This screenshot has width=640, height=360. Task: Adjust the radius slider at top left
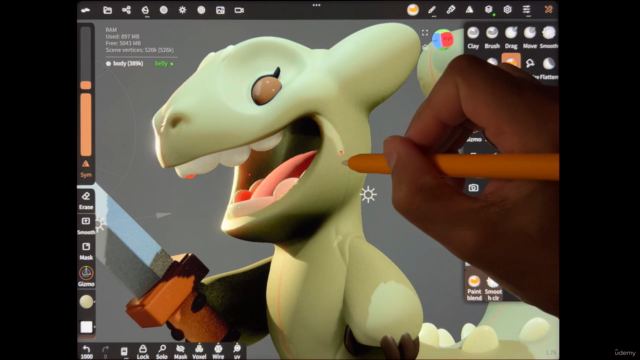[x=86, y=58]
